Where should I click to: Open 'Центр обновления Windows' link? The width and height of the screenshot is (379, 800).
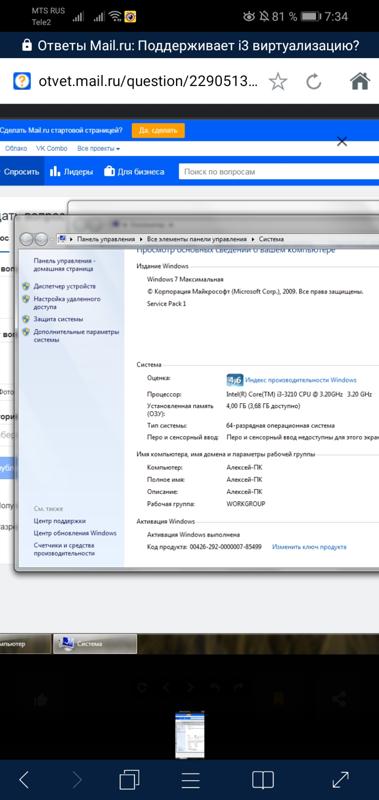tap(75, 533)
